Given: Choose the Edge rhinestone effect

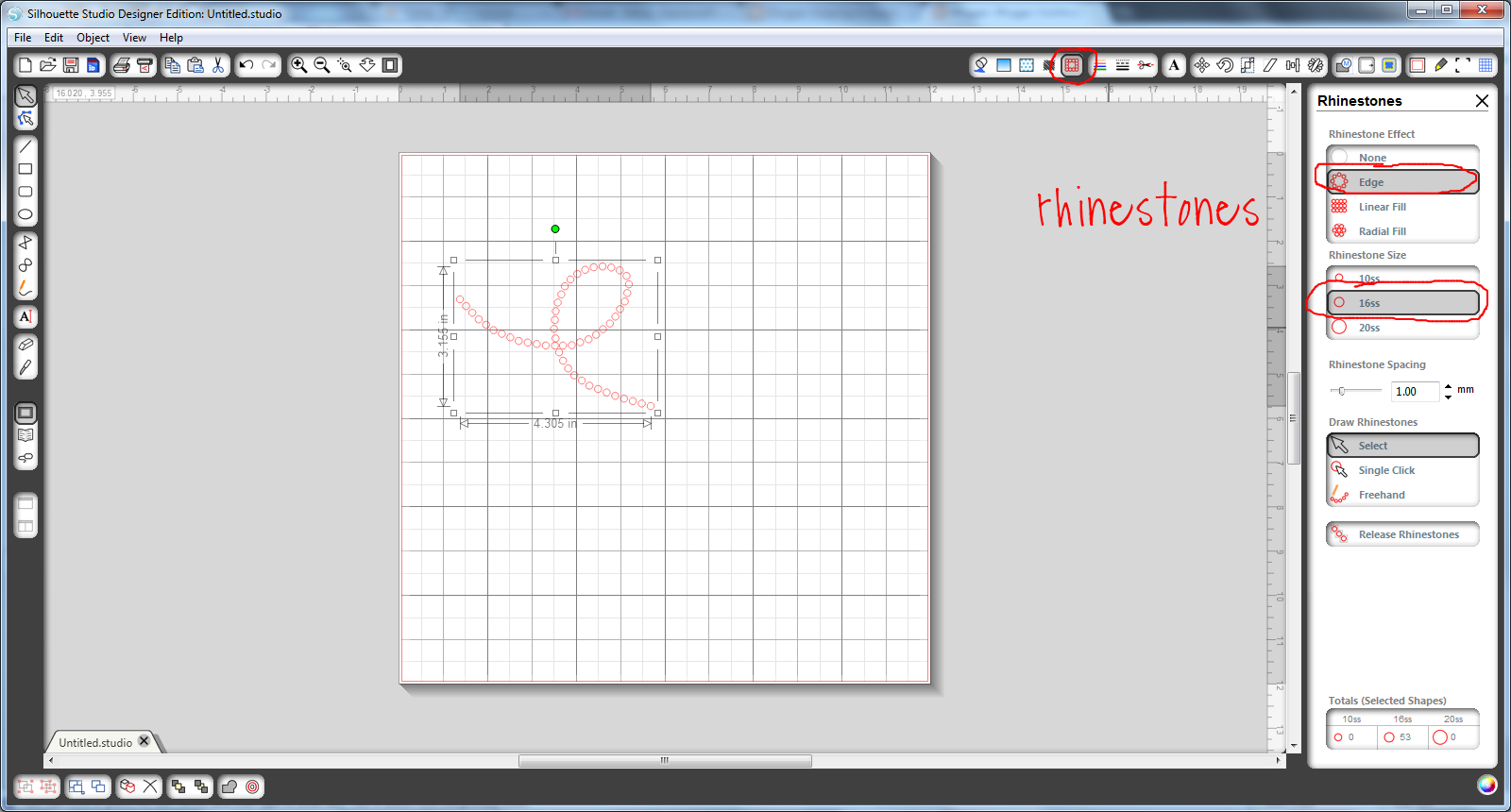Looking at the screenshot, I should coord(1402,182).
